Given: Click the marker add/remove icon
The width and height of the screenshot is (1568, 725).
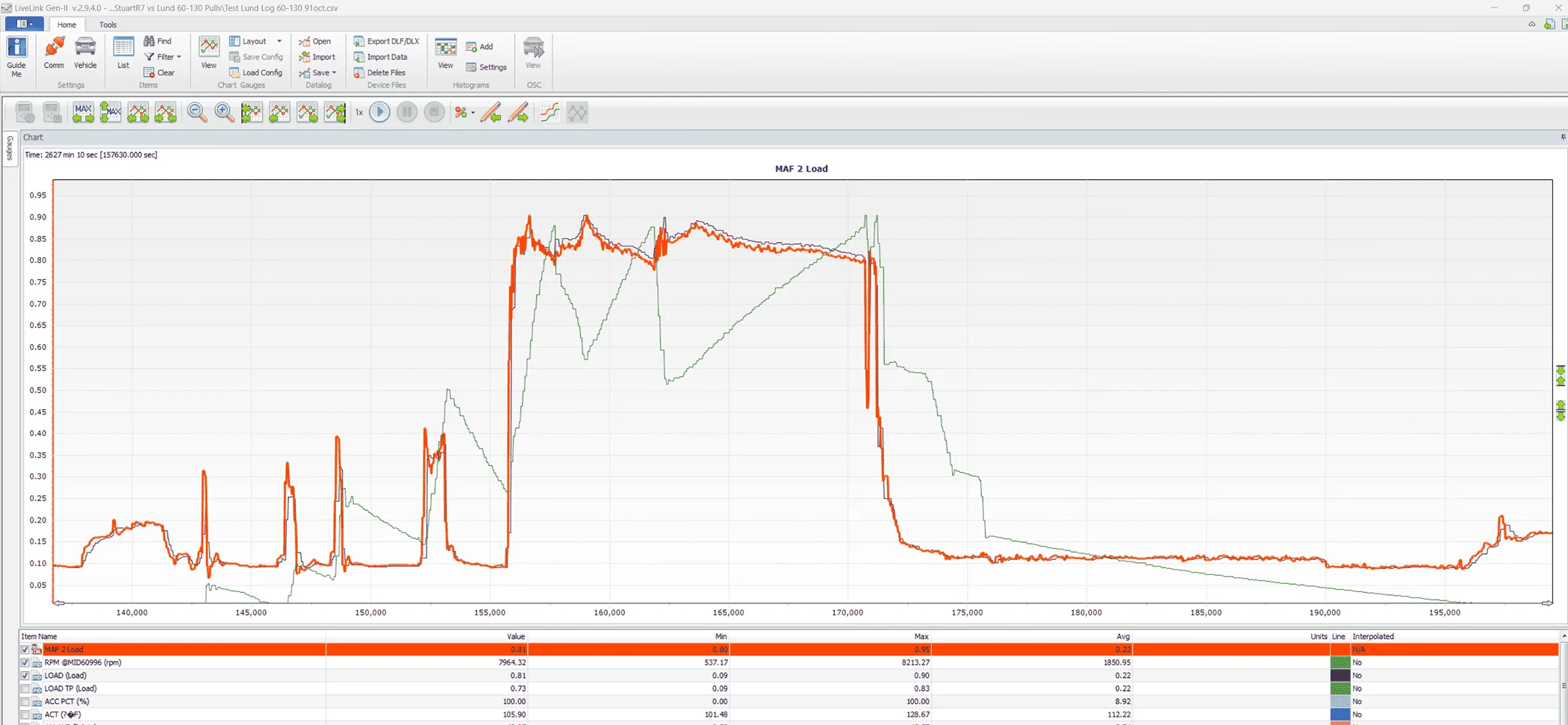Looking at the screenshot, I should point(461,113).
